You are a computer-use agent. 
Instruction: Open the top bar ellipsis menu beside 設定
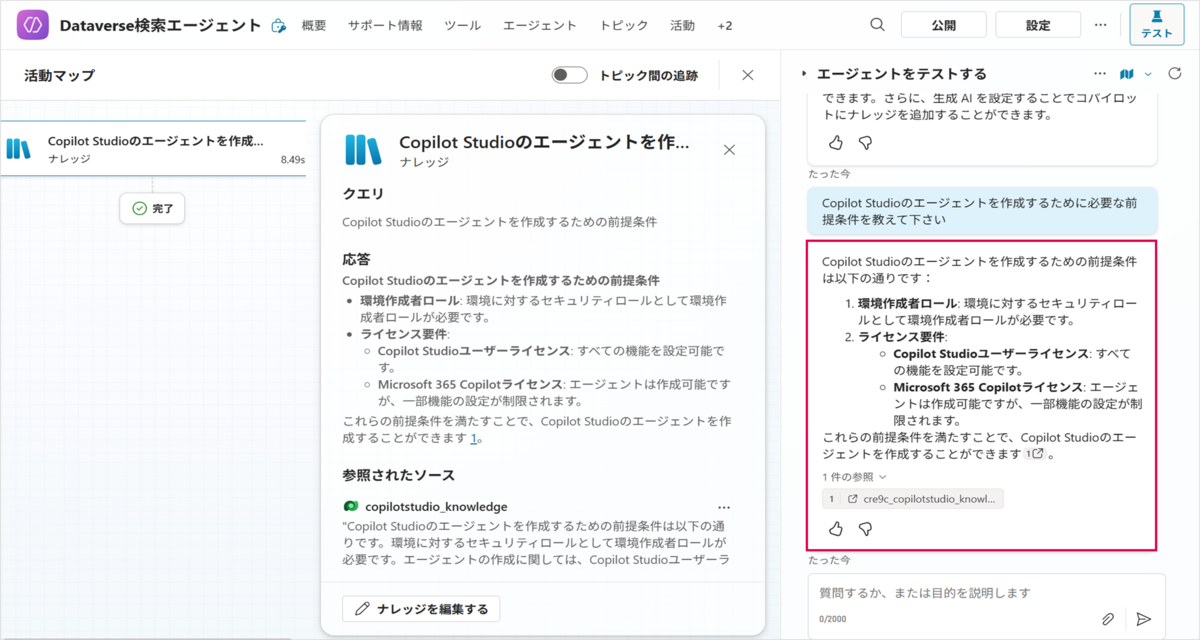[x=1100, y=25]
